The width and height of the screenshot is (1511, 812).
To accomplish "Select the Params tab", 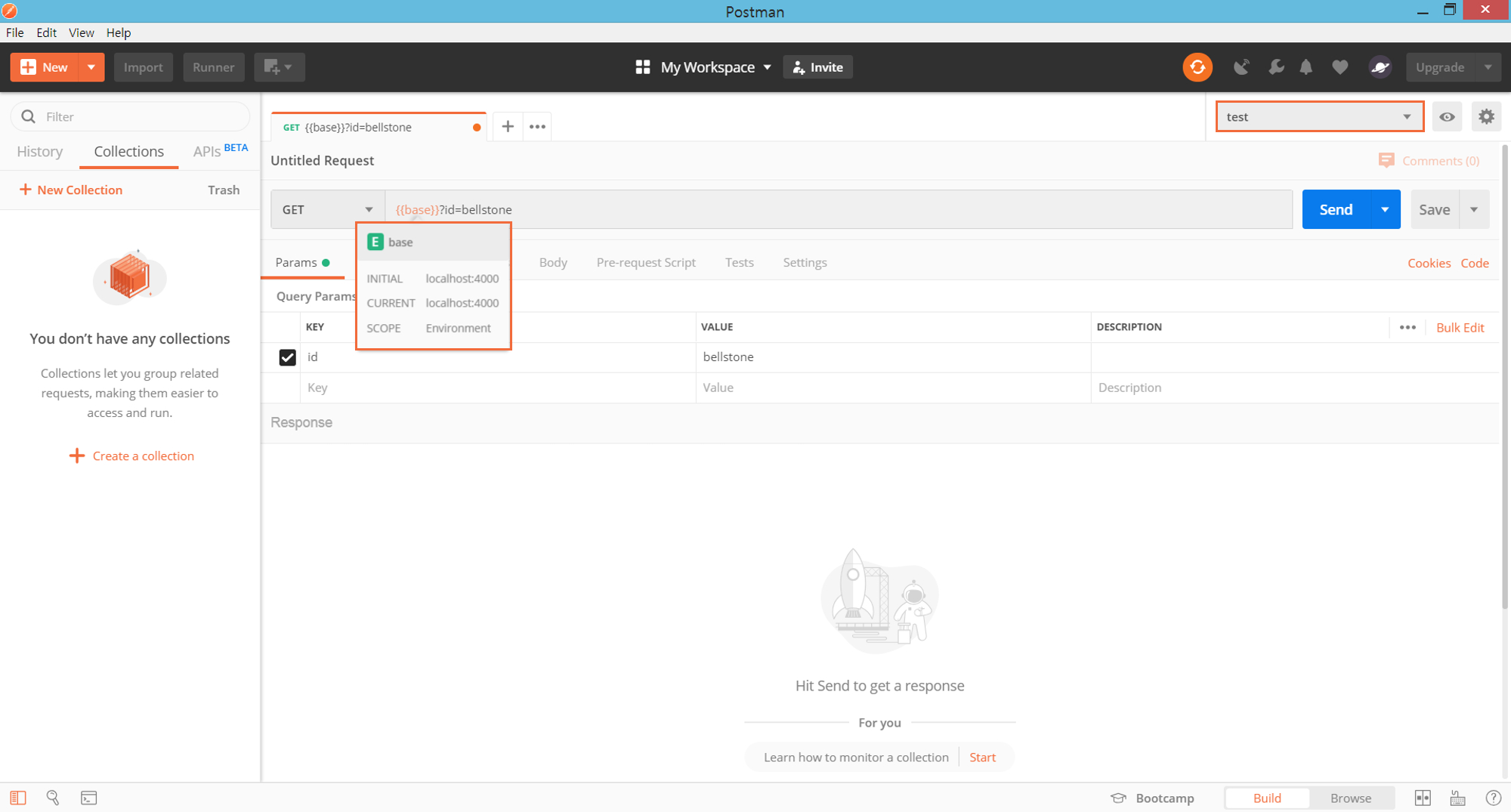I will [302, 262].
